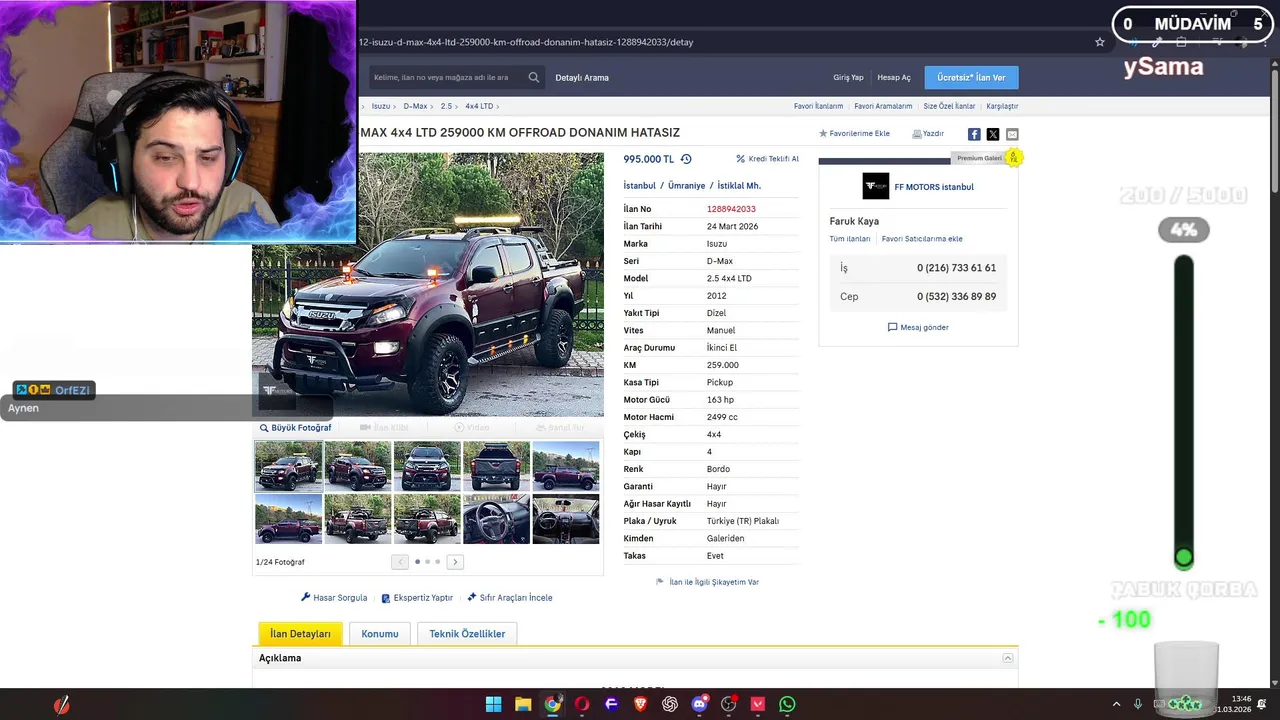Open Büyük Fotoğraf view

[x=295, y=428]
